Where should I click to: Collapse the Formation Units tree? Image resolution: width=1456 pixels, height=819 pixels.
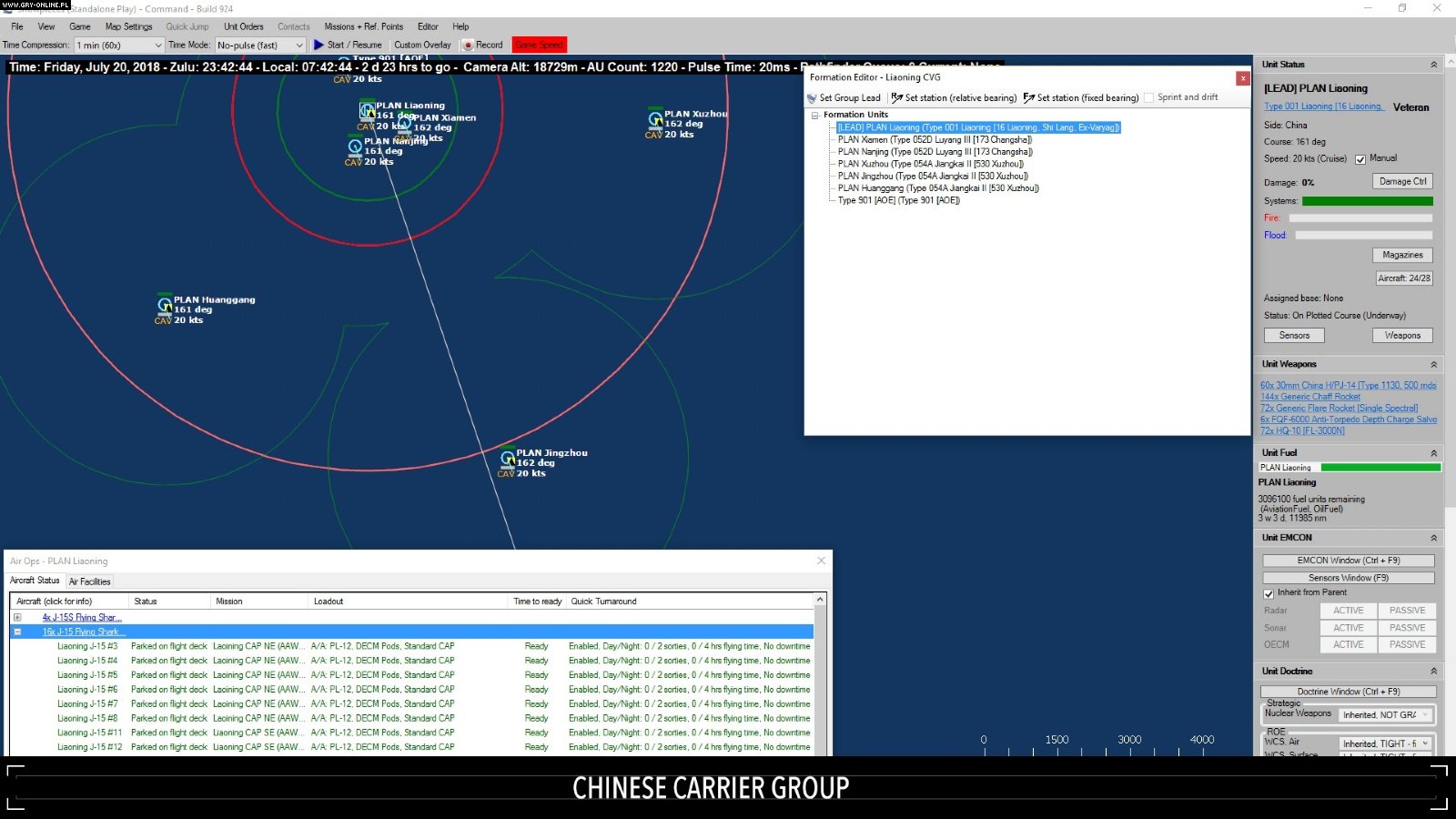click(814, 114)
